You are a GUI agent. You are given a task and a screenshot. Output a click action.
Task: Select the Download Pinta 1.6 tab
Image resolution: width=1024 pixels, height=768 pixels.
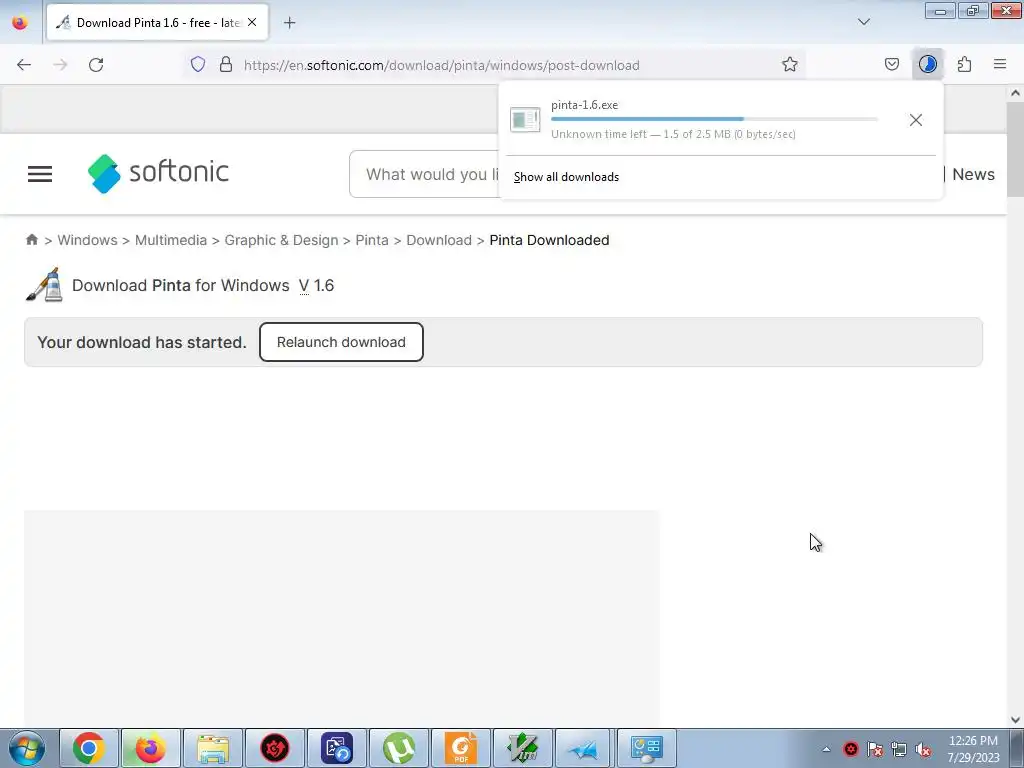pyautogui.click(x=157, y=23)
